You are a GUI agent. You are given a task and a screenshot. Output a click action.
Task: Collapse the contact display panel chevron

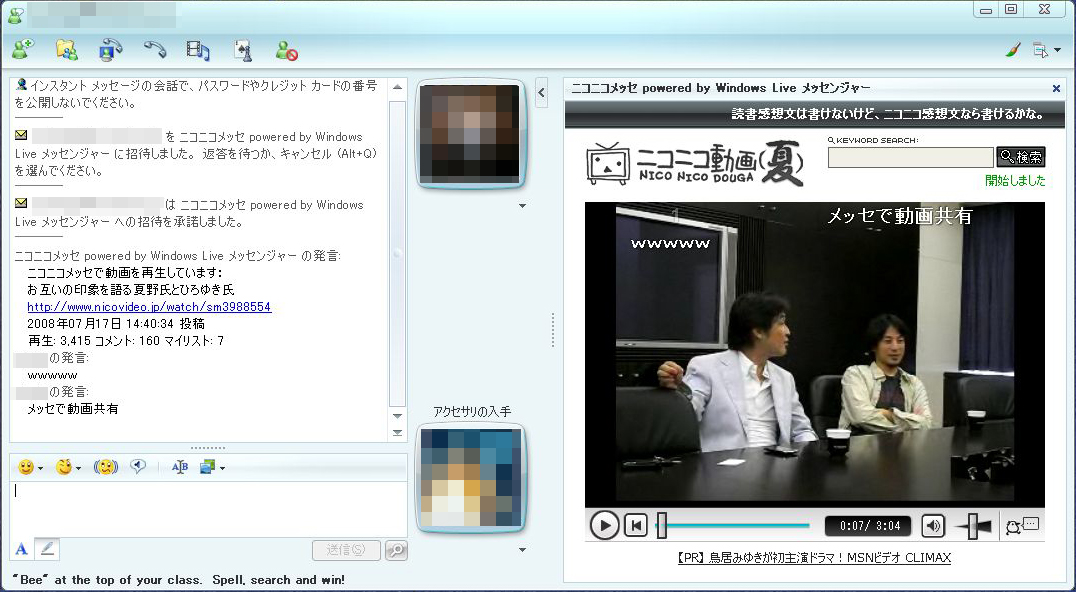(x=542, y=92)
